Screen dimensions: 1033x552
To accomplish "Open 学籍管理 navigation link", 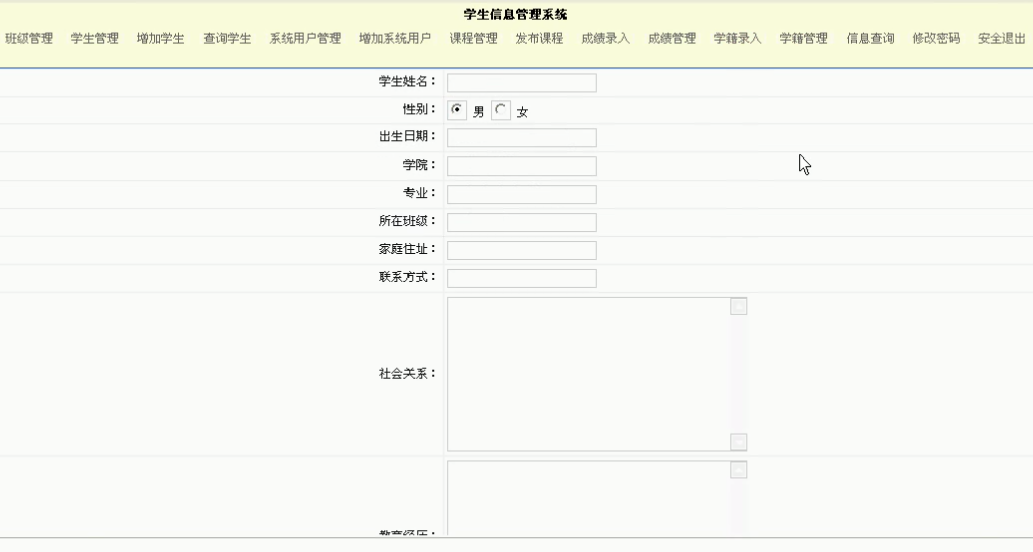I will pyautogui.click(x=804, y=38).
